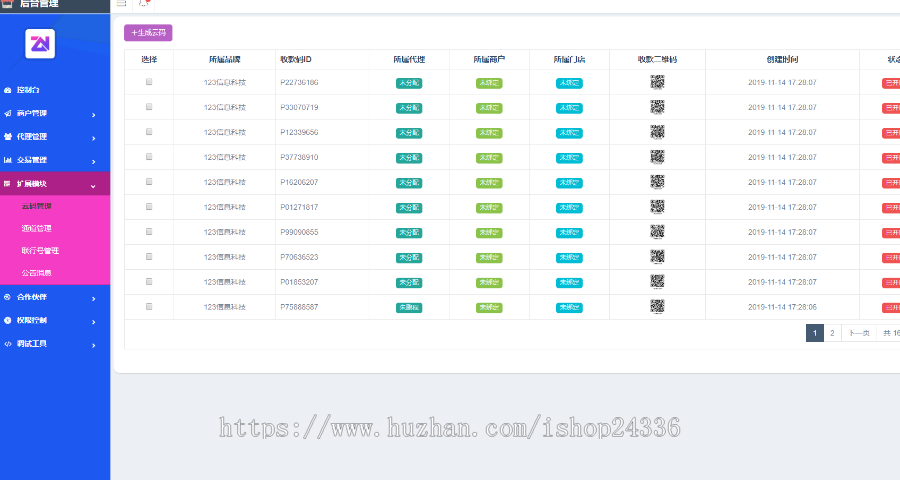The height and width of the screenshot is (480, 900).
Task: Click the 扩展模块 menu icon
Action: (7, 184)
